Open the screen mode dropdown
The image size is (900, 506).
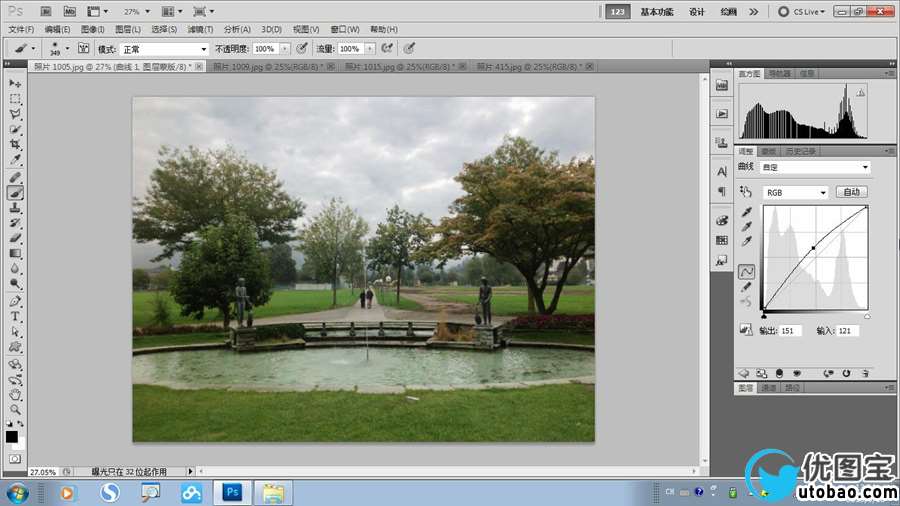coord(204,11)
